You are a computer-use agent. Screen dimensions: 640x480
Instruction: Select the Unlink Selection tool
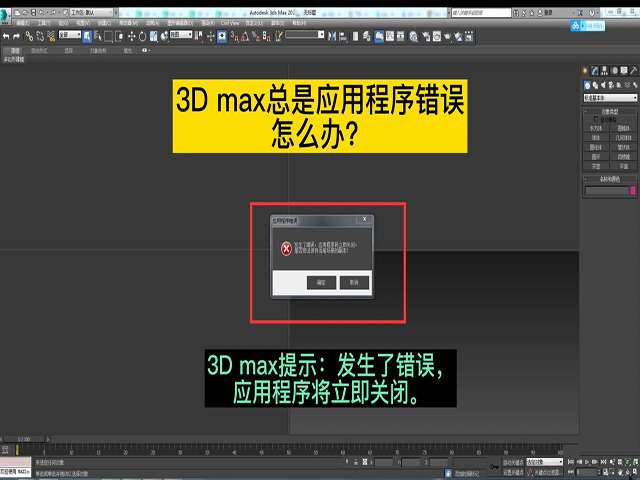40,37
